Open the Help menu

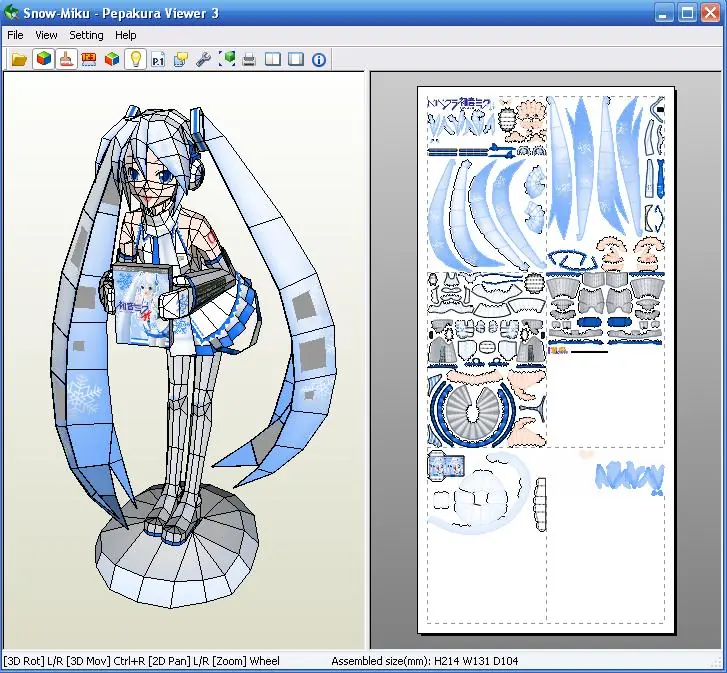click(126, 35)
